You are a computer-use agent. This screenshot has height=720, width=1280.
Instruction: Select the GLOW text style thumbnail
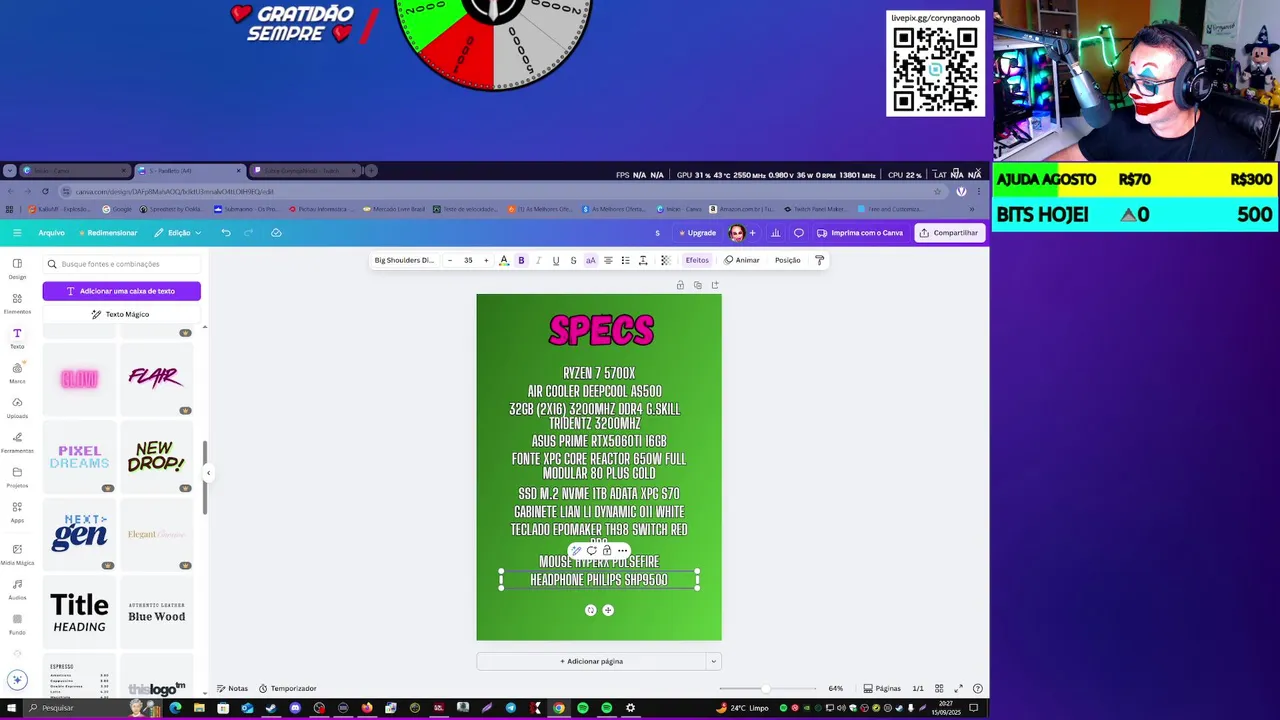tap(79, 379)
